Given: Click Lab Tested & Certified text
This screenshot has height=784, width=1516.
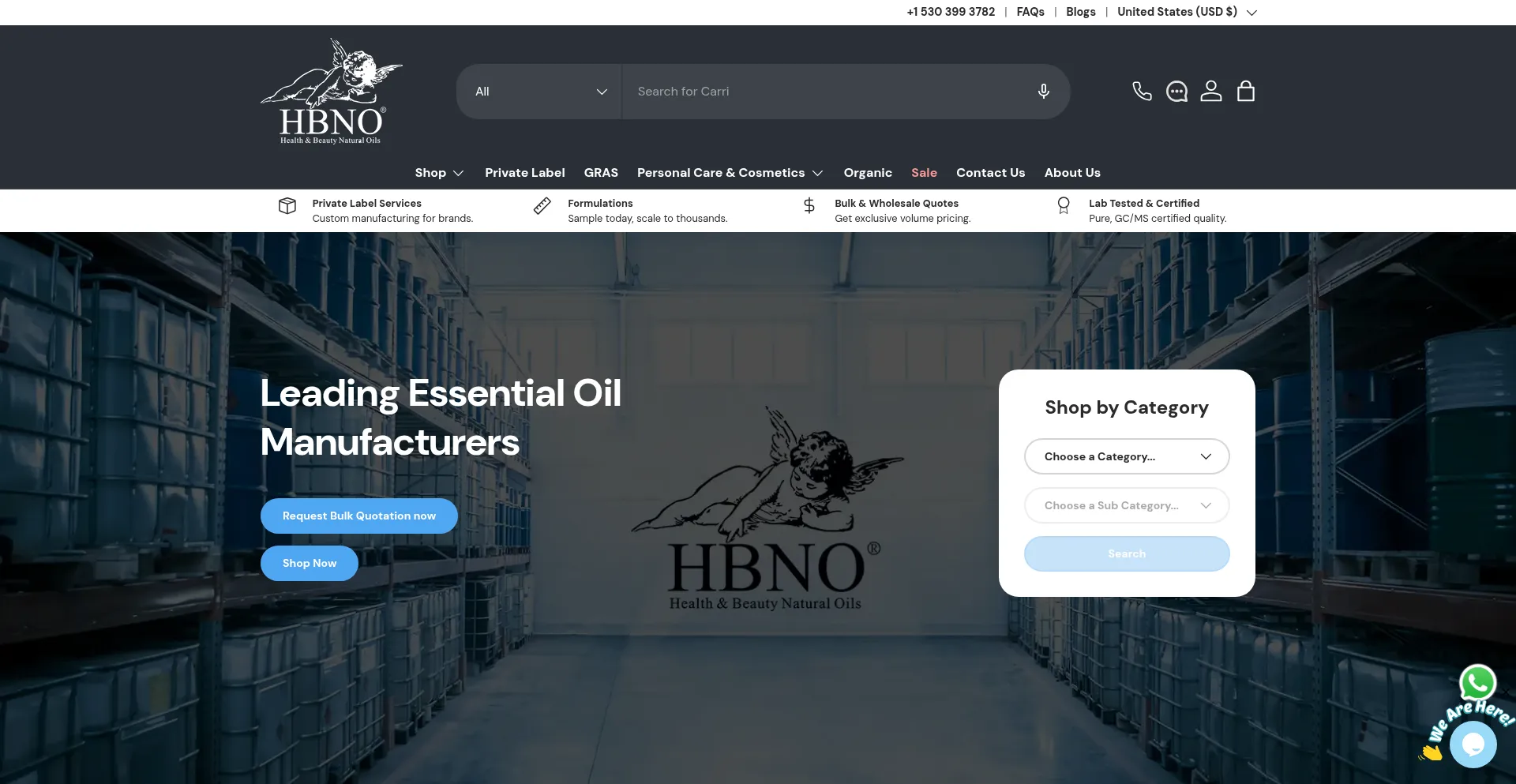Looking at the screenshot, I should [x=1144, y=203].
